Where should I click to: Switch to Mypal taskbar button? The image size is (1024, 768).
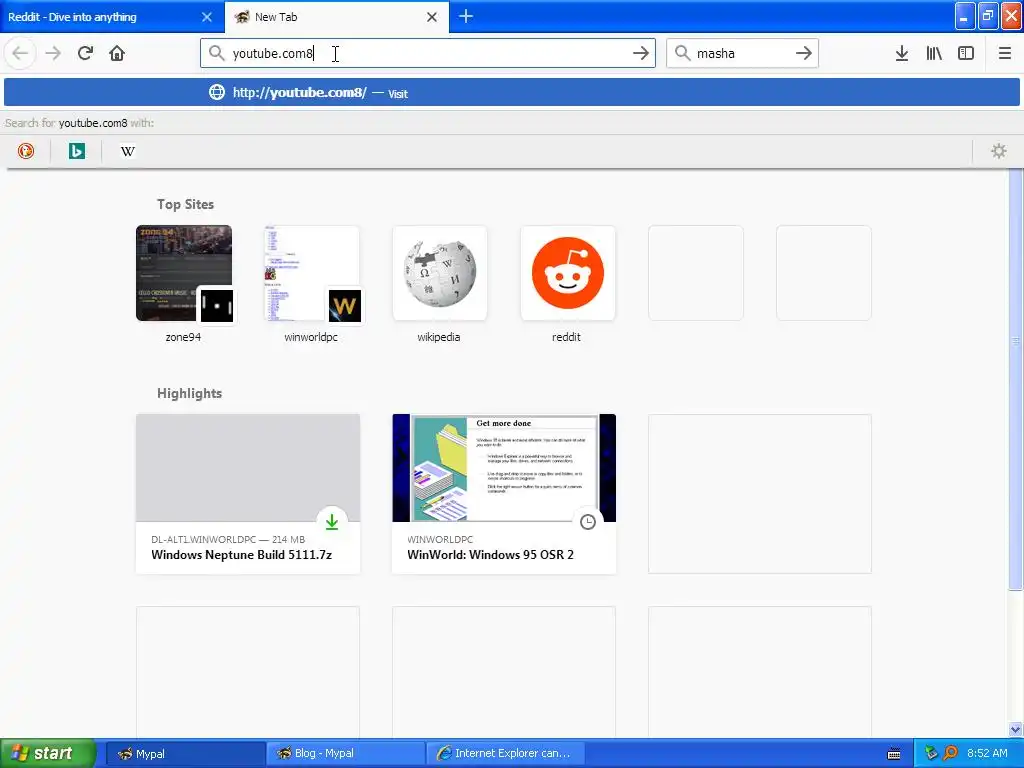[185, 753]
